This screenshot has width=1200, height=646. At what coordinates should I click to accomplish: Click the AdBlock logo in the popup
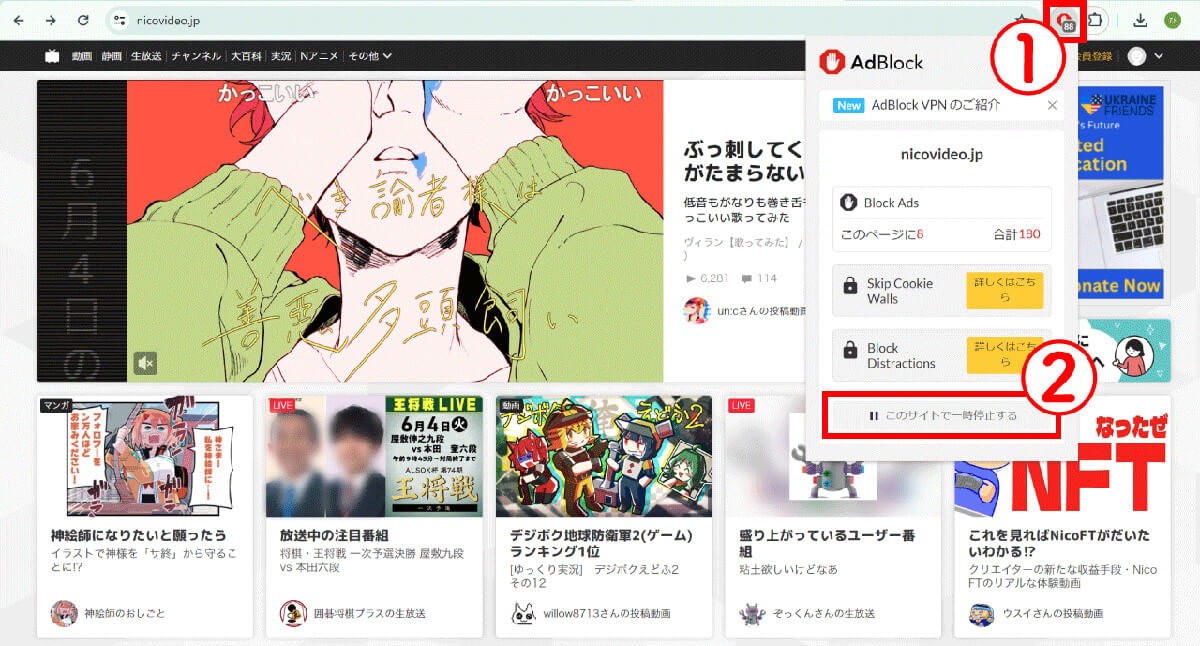pos(871,62)
